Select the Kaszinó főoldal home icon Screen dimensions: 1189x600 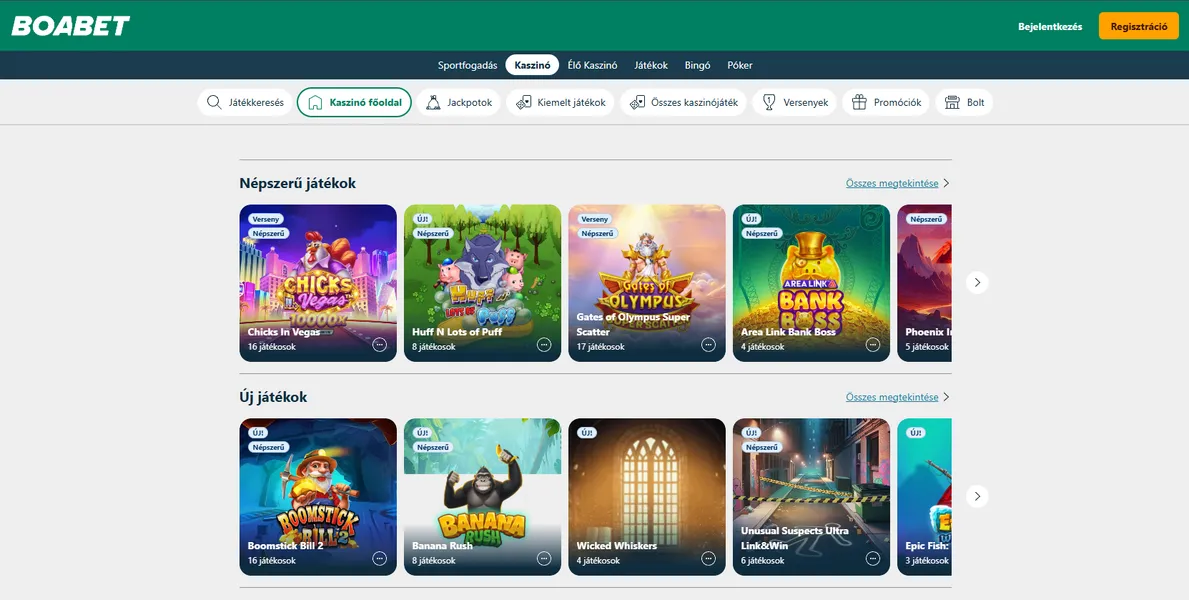tap(315, 101)
